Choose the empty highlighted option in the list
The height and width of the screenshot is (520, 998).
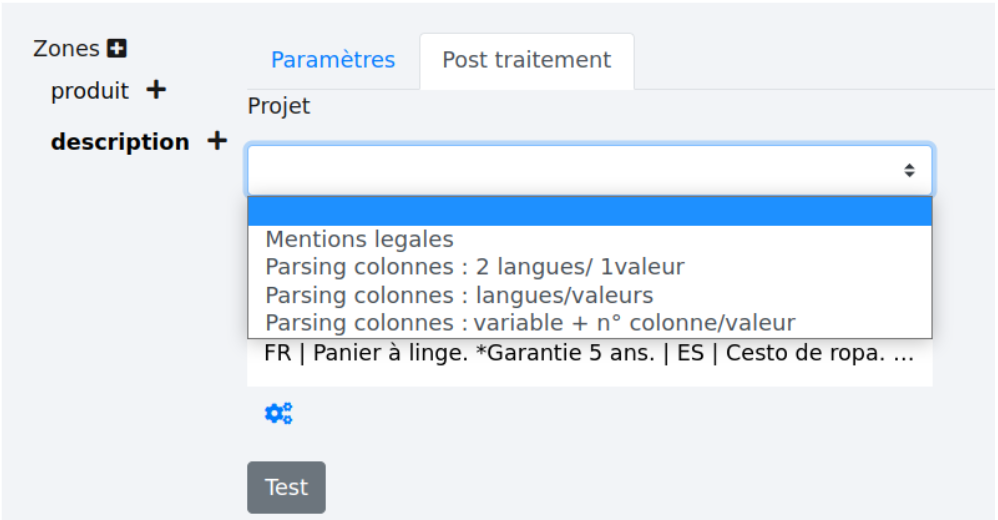[589, 212]
